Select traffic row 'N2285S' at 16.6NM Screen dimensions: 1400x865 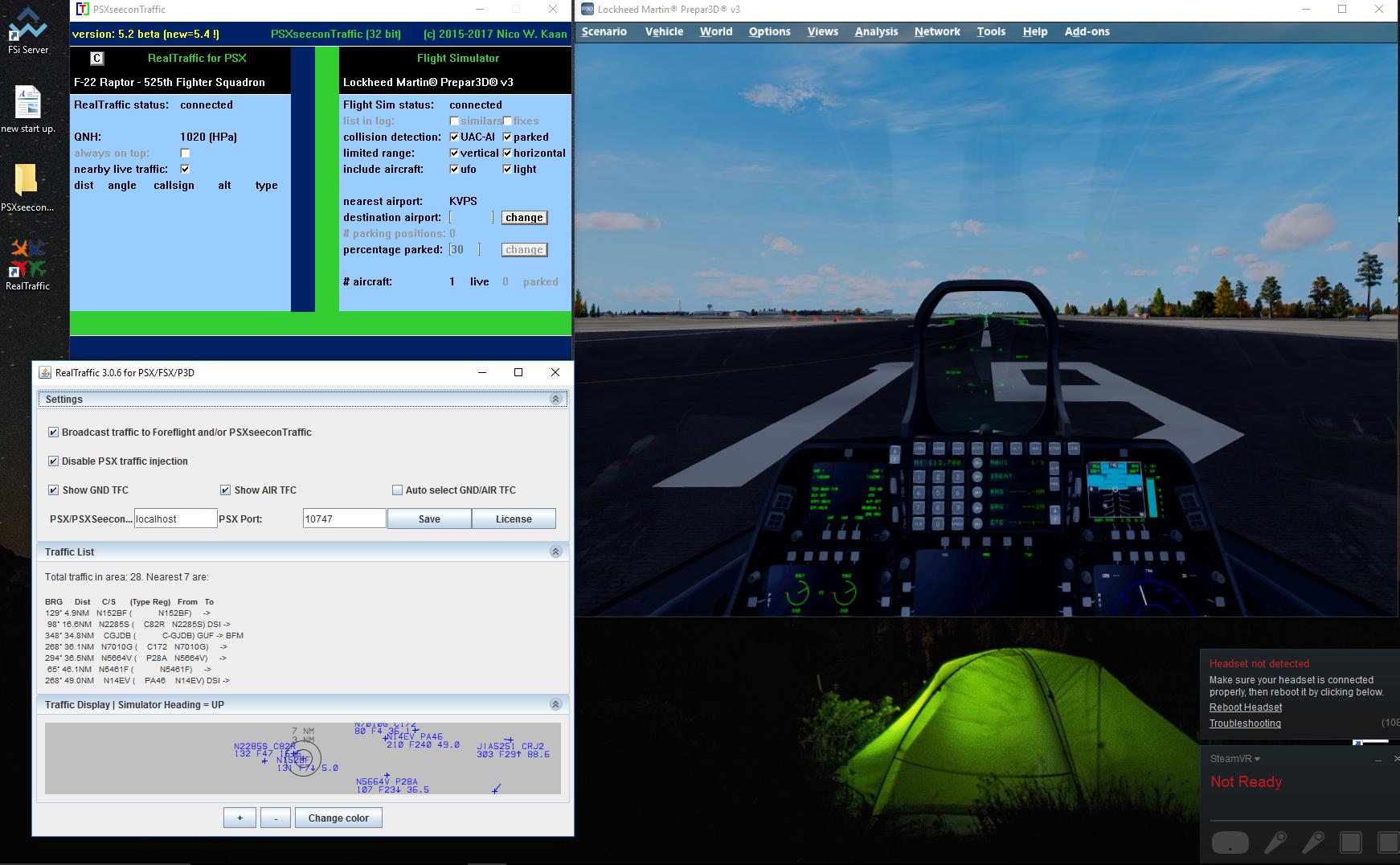[137, 625]
